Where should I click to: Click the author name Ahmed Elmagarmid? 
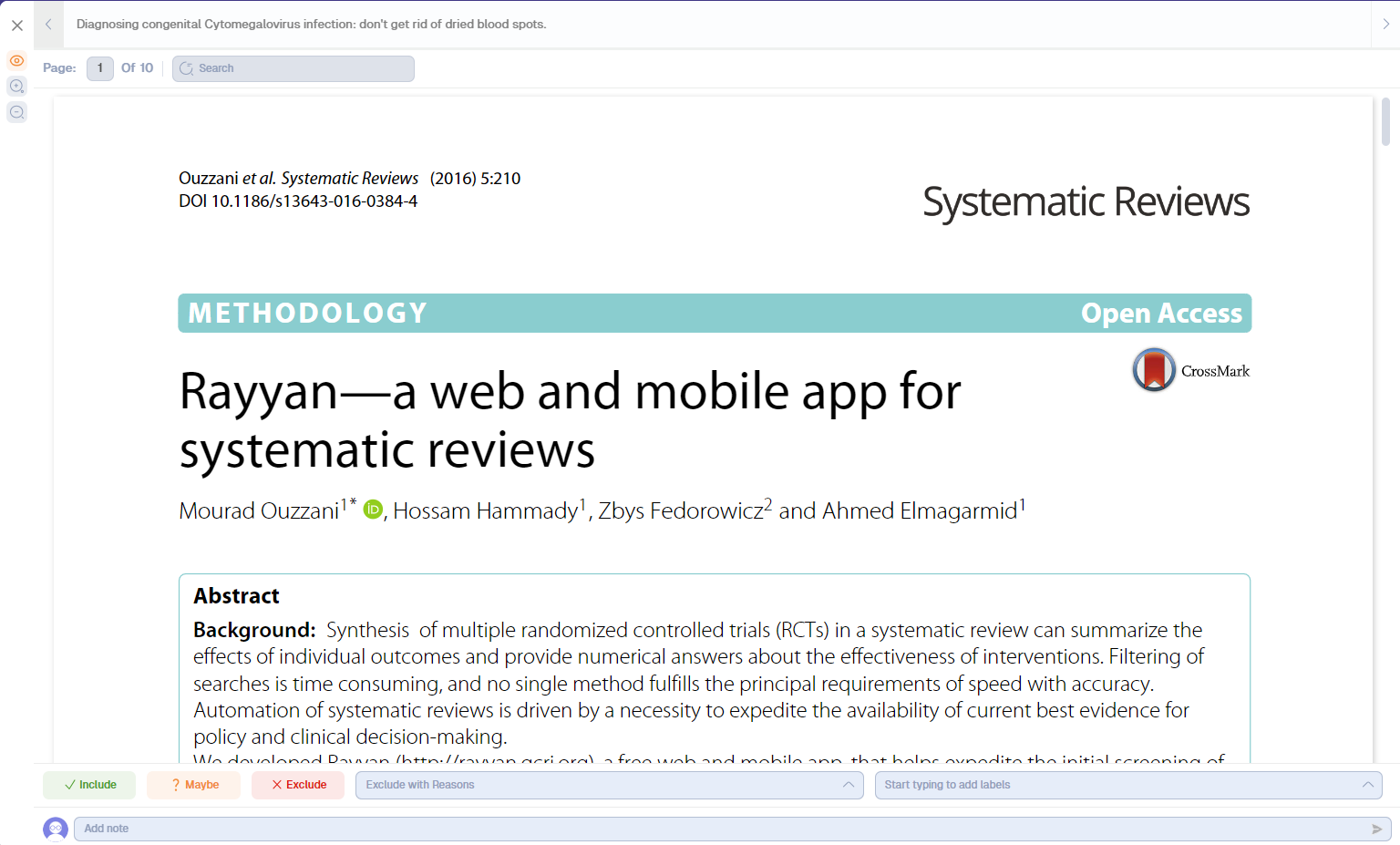920,510
